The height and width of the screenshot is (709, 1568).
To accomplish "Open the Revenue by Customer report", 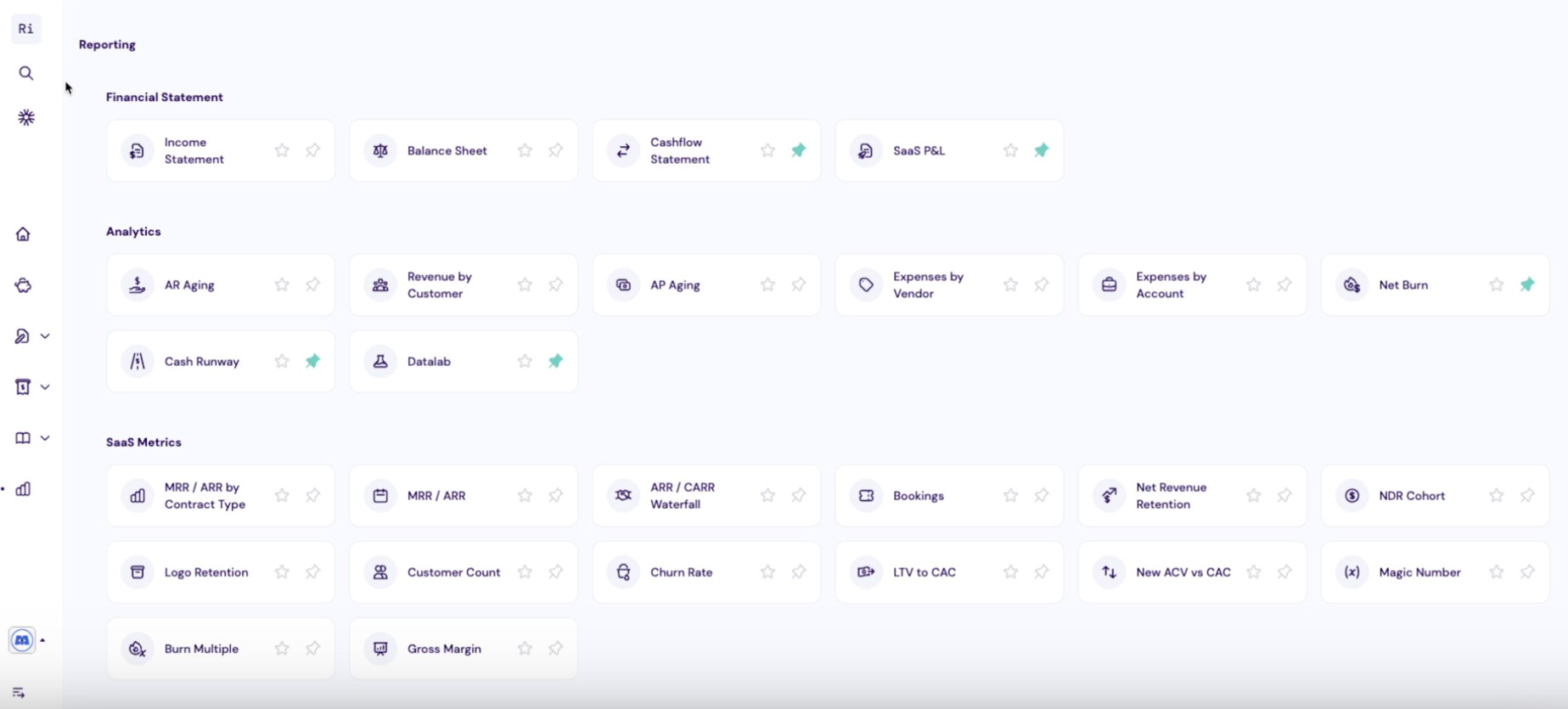I will pyautogui.click(x=439, y=284).
